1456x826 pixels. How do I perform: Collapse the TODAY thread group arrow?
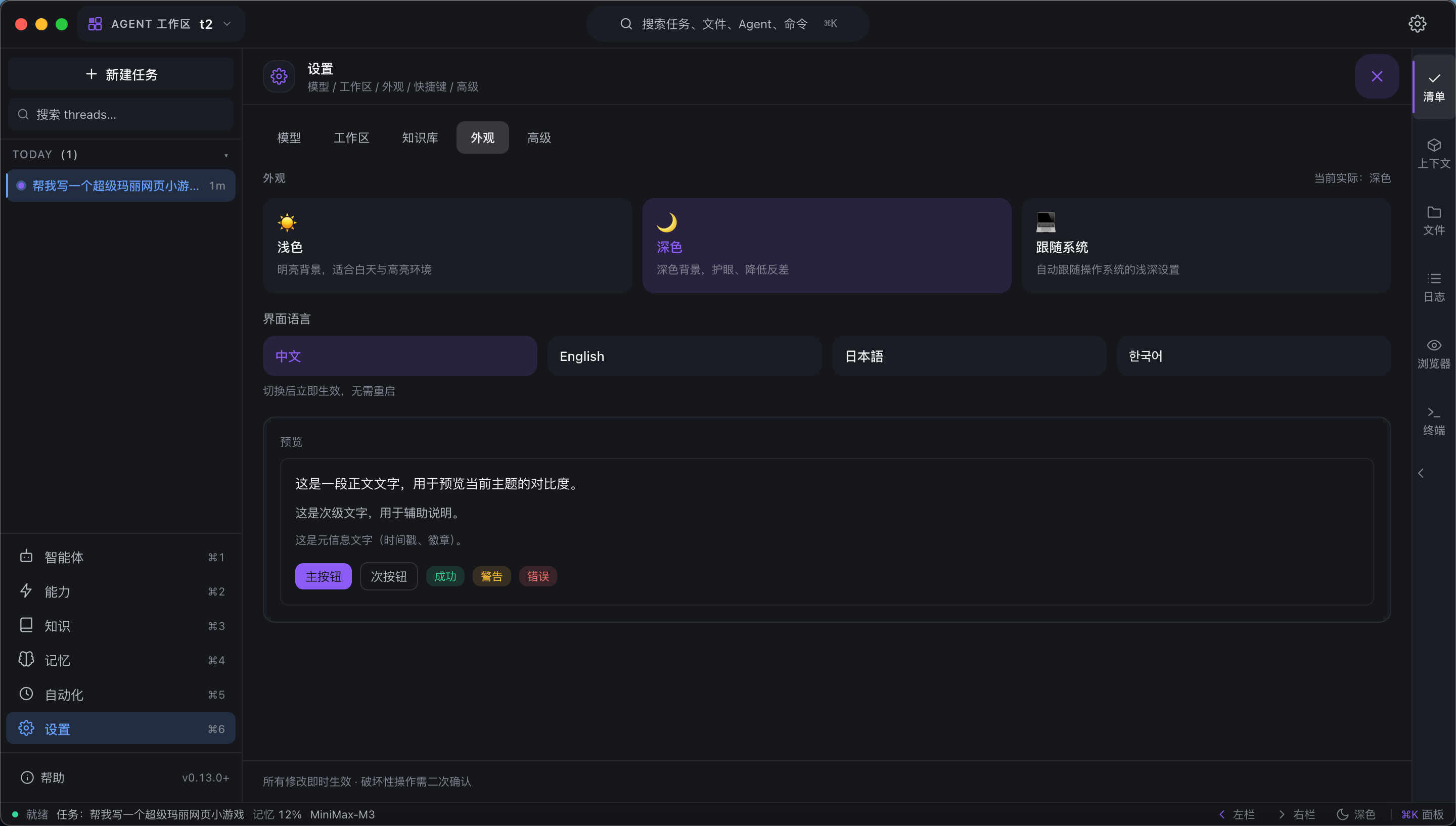(226, 155)
